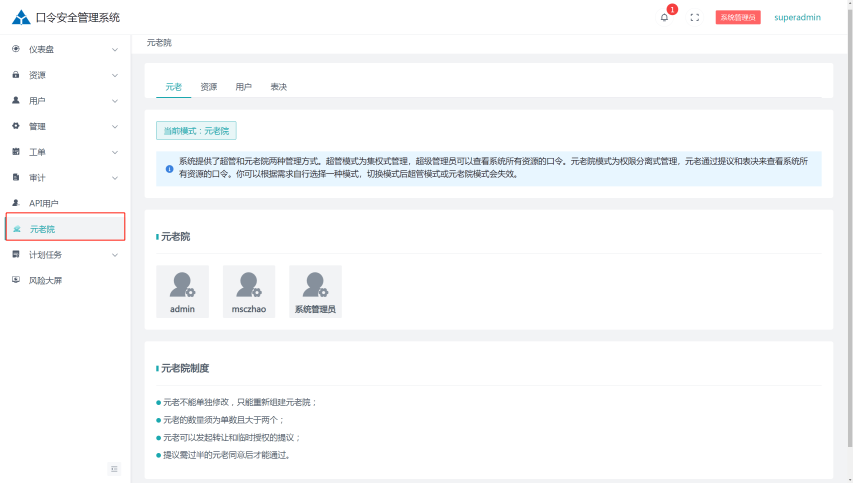Image resolution: width=853 pixels, height=483 pixels.
Task: Expand the 用户 sidebar menu
Action: pyautogui.click(x=64, y=101)
